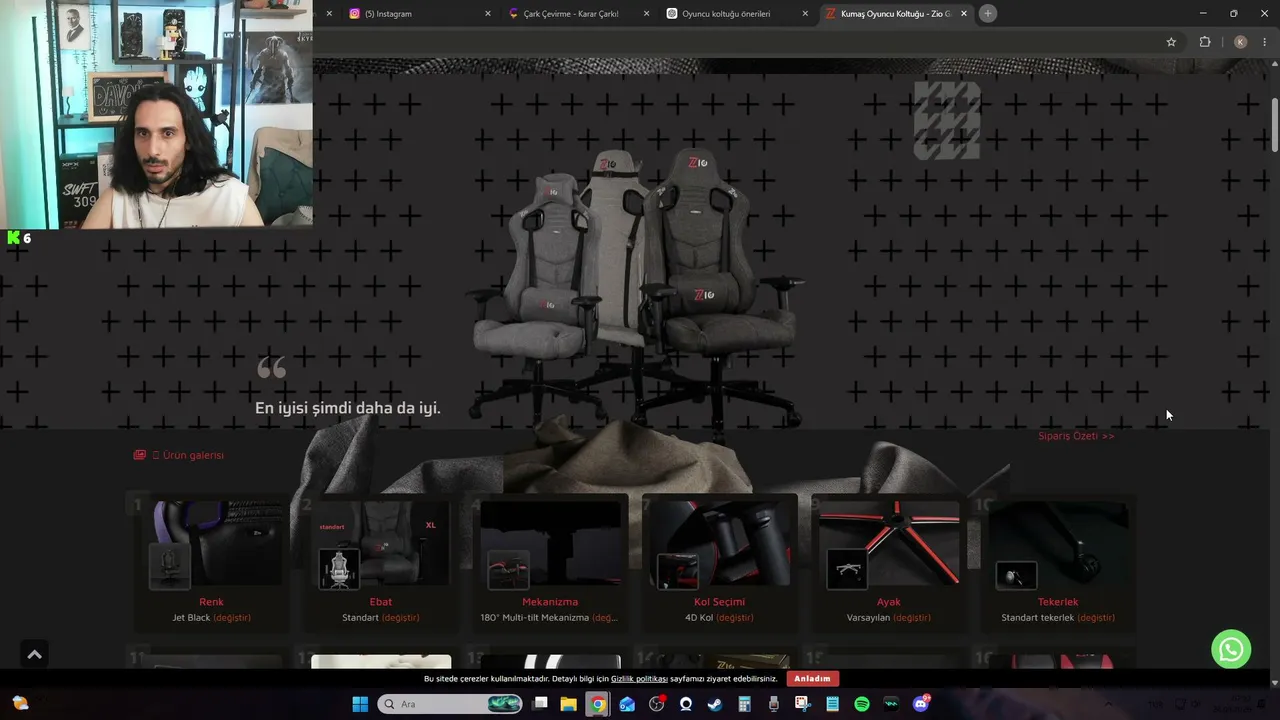Screen dimensions: 1280x720
Task: Open a new browser tab
Action: (987, 13)
